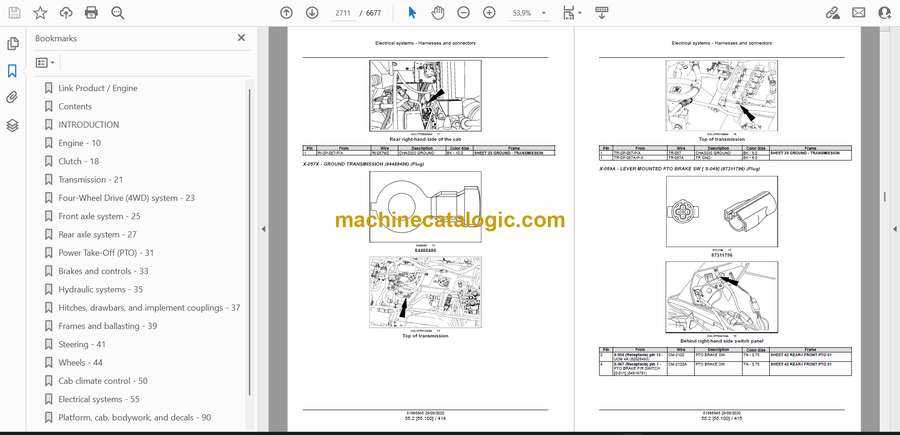This screenshot has width=900, height=435.
Task: Open Brakes and controls - 33 bookmark
Action: 103,271
